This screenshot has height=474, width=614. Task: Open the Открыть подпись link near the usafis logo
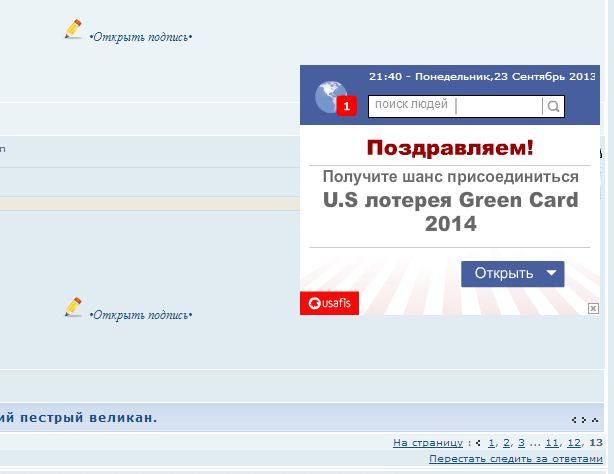point(141,315)
